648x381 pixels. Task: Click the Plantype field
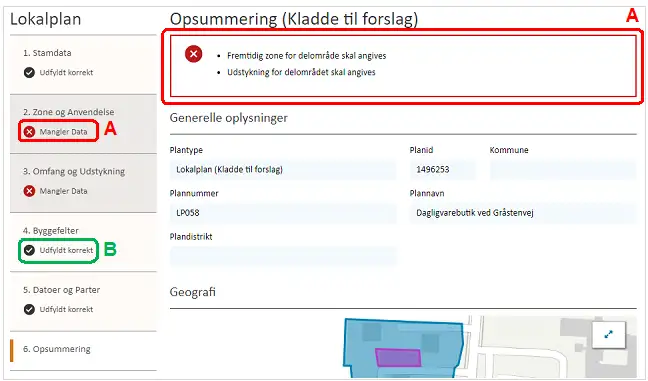[283, 169]
